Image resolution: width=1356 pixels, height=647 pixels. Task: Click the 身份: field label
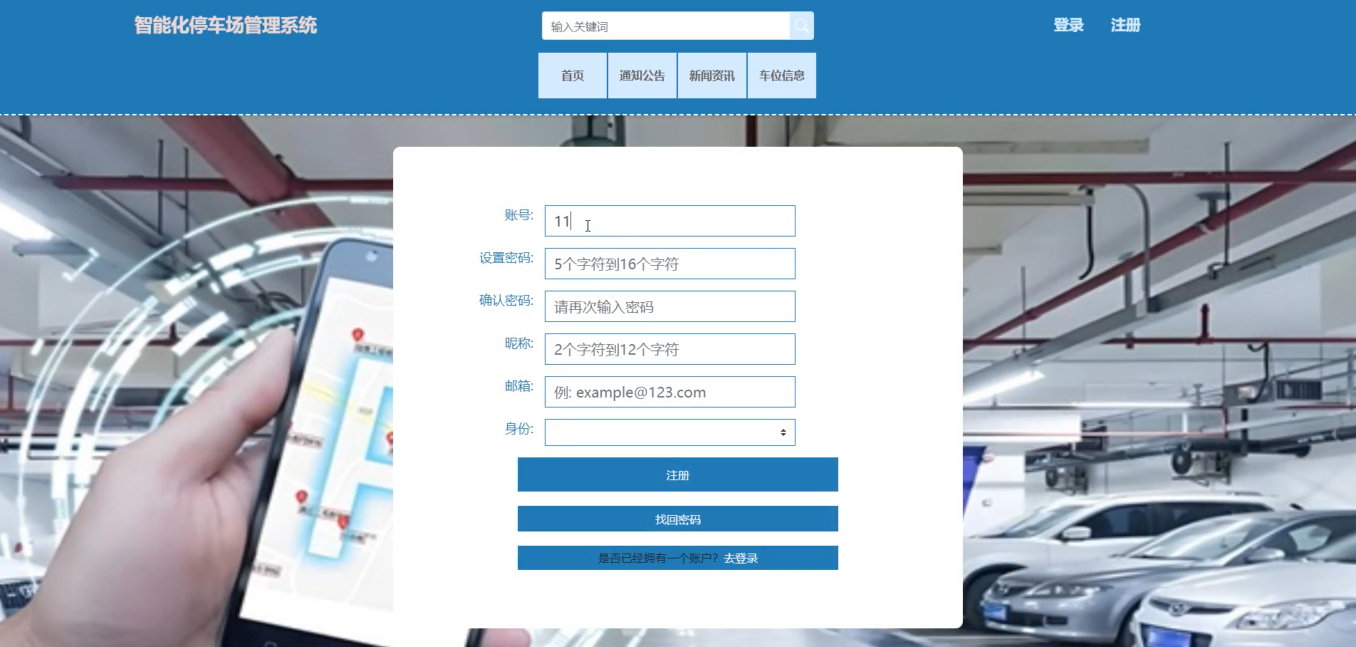click(x=519, y=429)
